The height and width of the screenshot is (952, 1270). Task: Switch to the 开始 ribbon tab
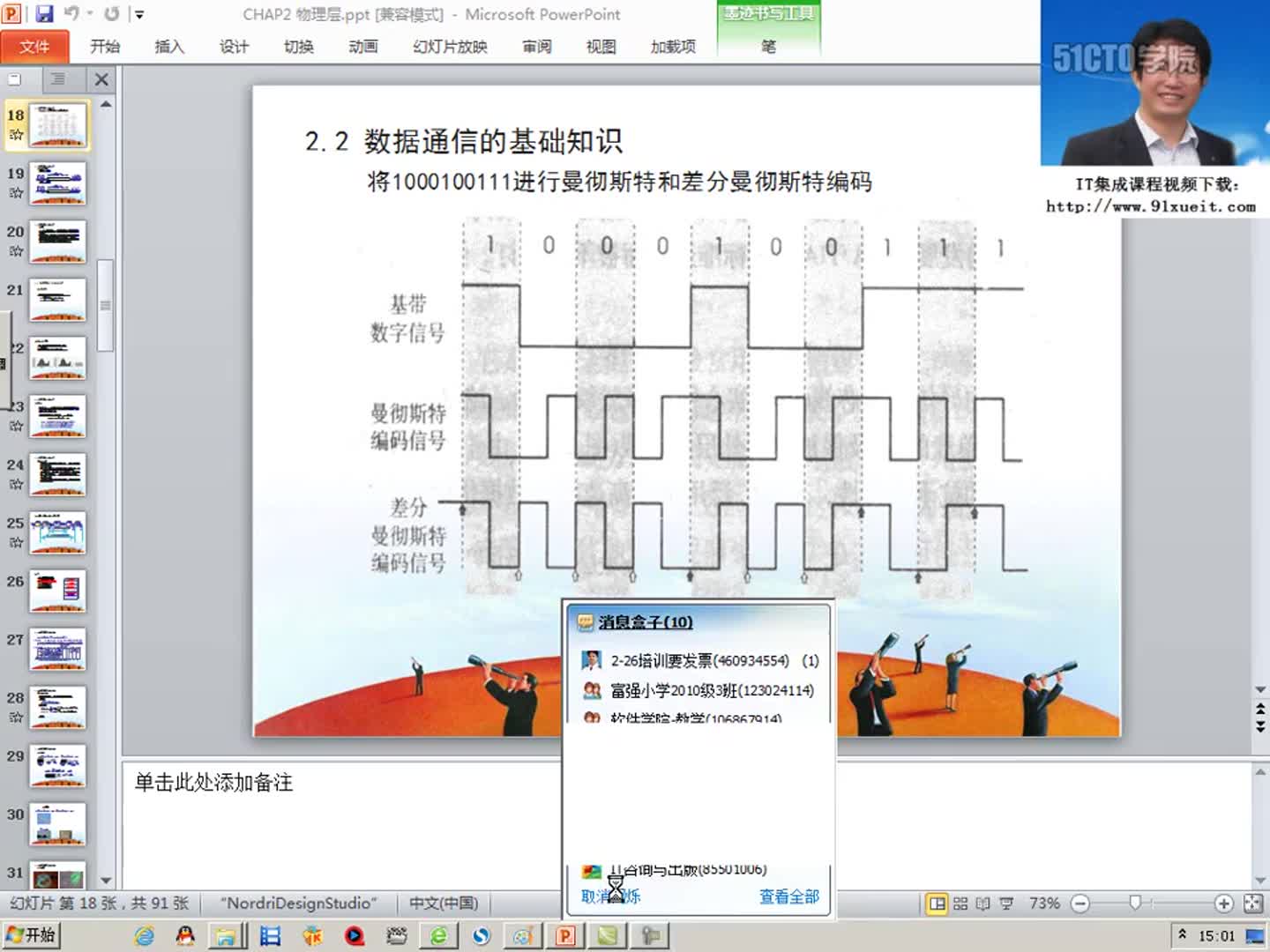click(x=105, y=47)
